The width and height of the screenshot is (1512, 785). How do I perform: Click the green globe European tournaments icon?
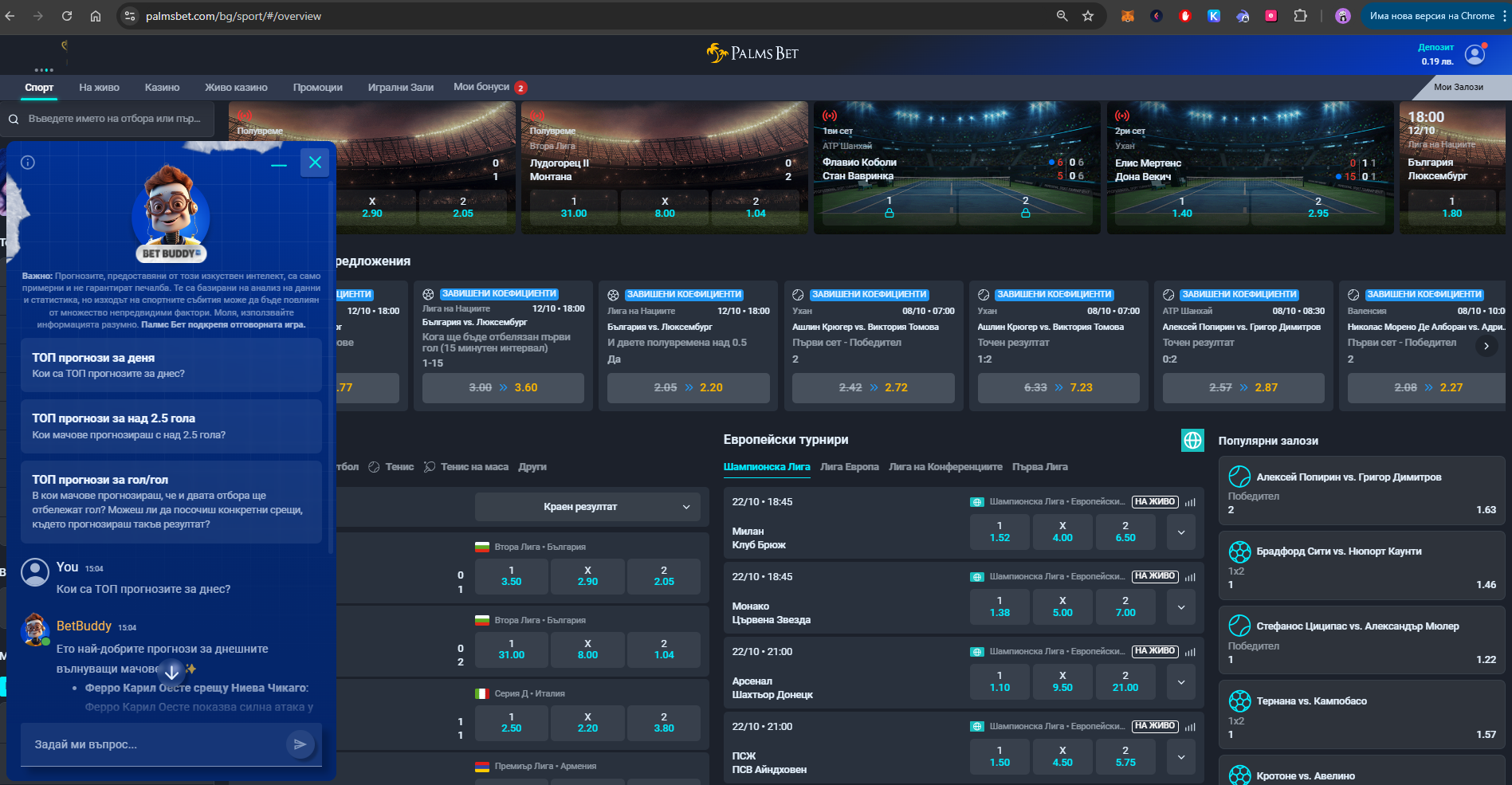tap(1192, 440)
